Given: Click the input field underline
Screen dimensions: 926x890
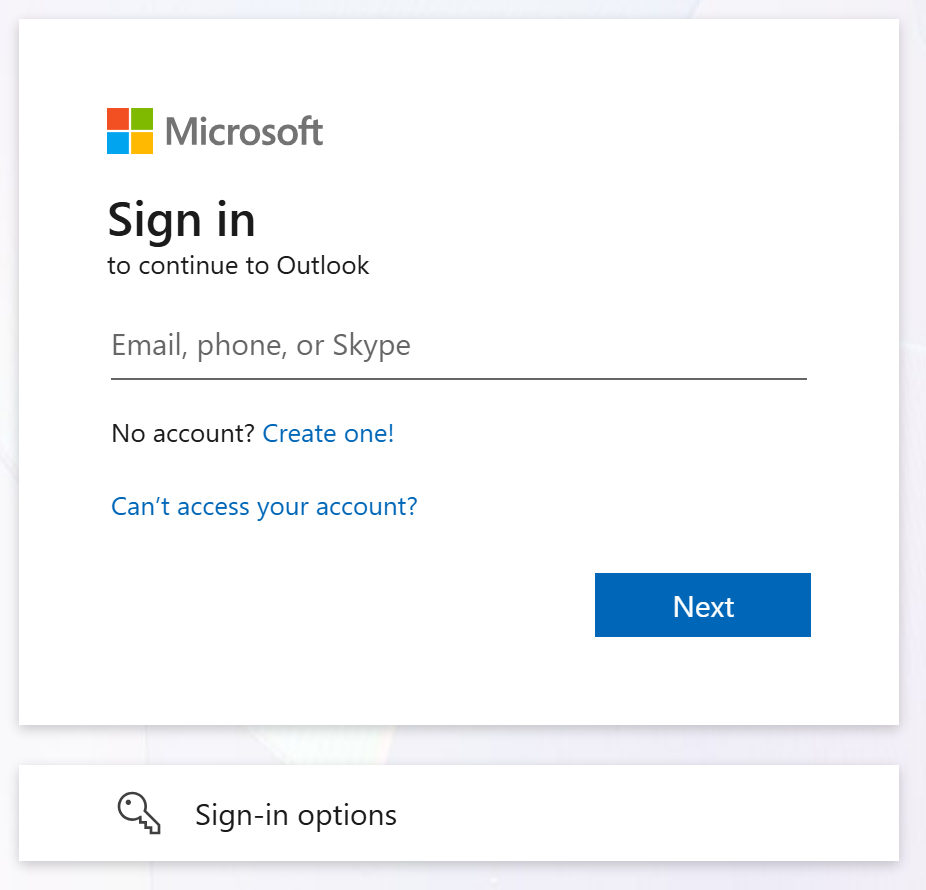Looking at the screenshot, I should tap(458, 378).
